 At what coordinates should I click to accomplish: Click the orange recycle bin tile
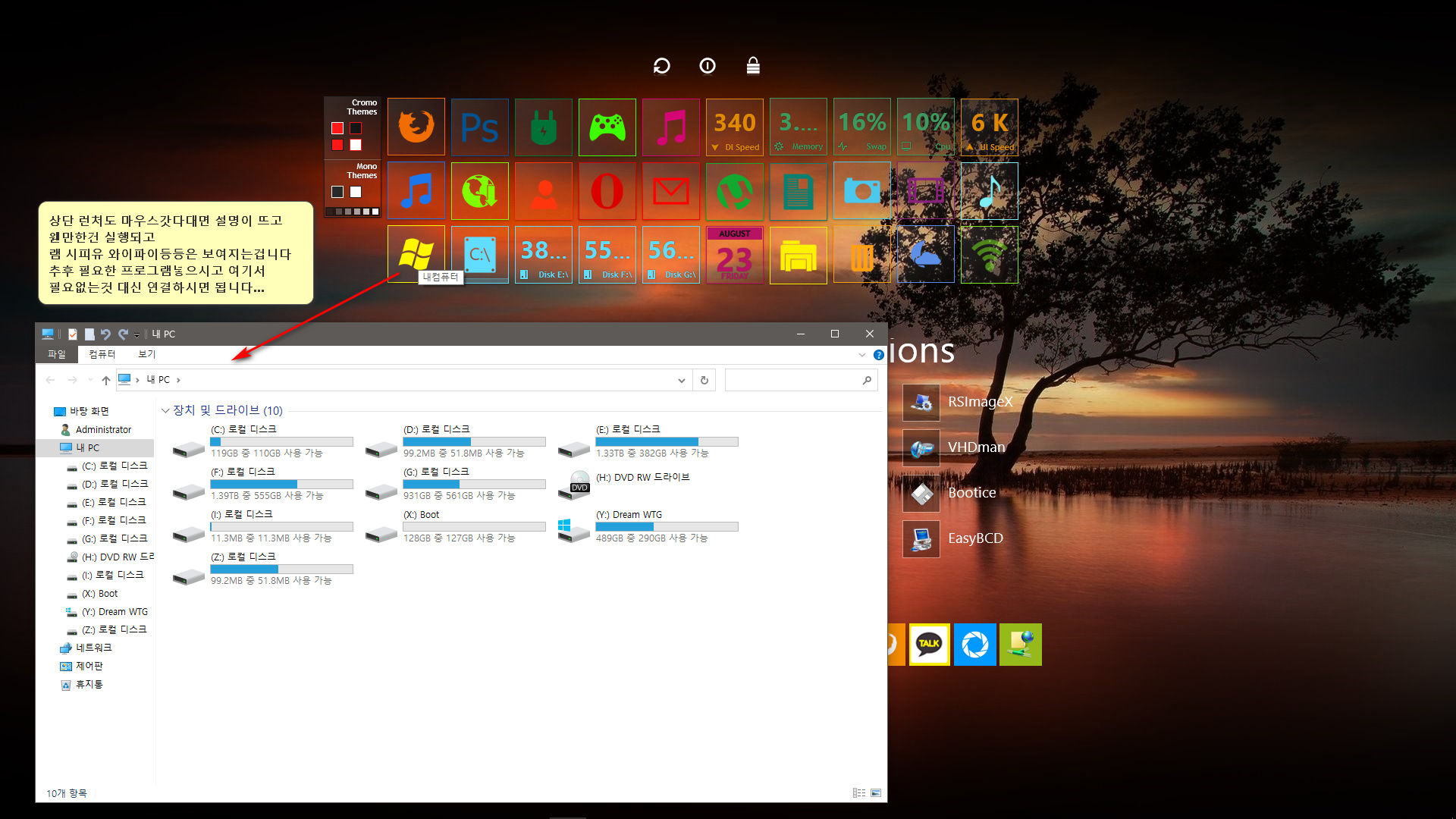[861, 255]
